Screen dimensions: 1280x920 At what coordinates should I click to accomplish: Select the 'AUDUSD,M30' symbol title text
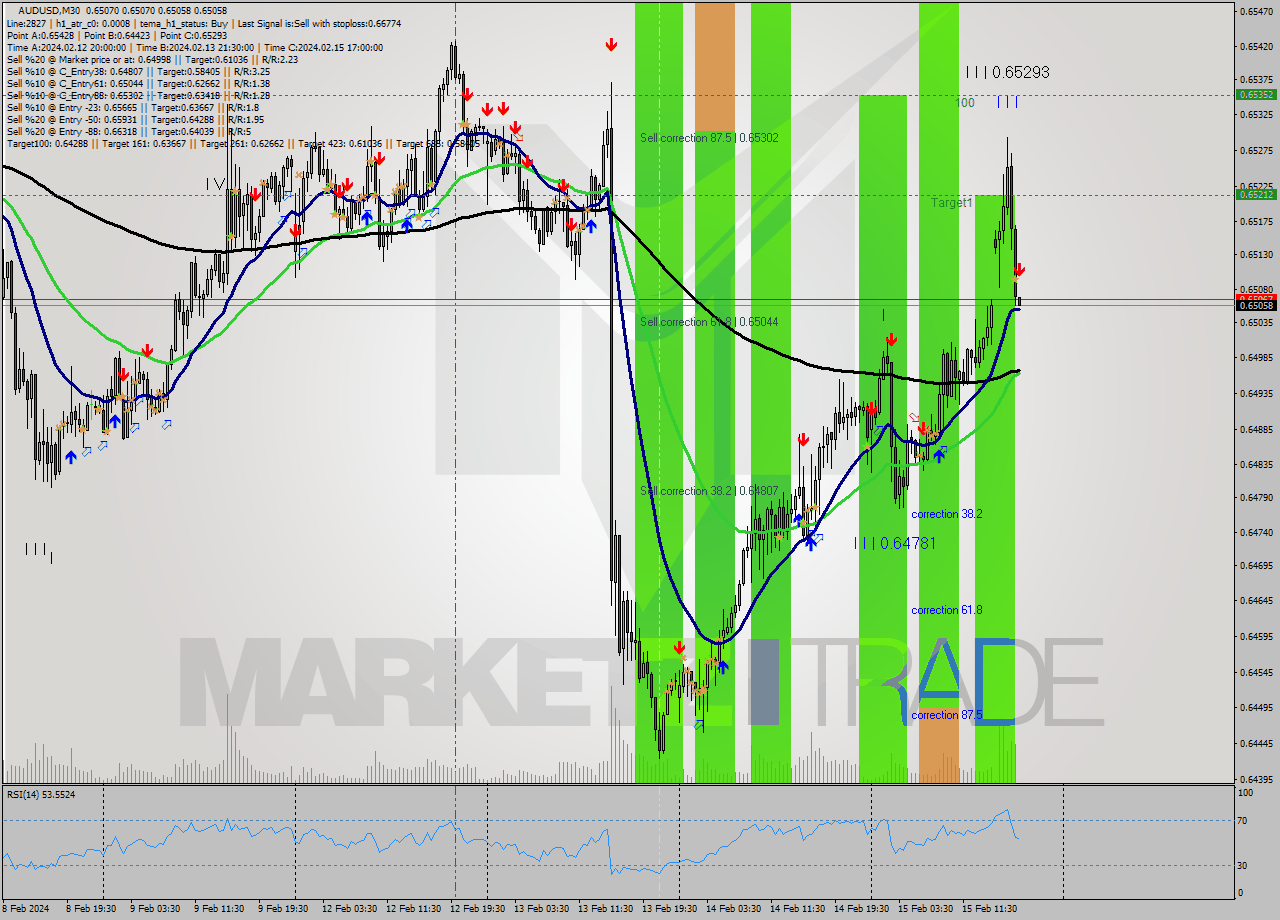pos(47,11)
